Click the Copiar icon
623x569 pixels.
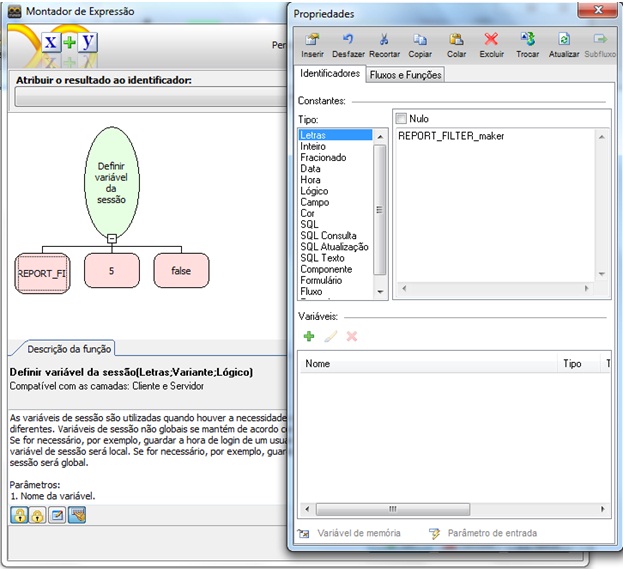(x=420, y=39)
